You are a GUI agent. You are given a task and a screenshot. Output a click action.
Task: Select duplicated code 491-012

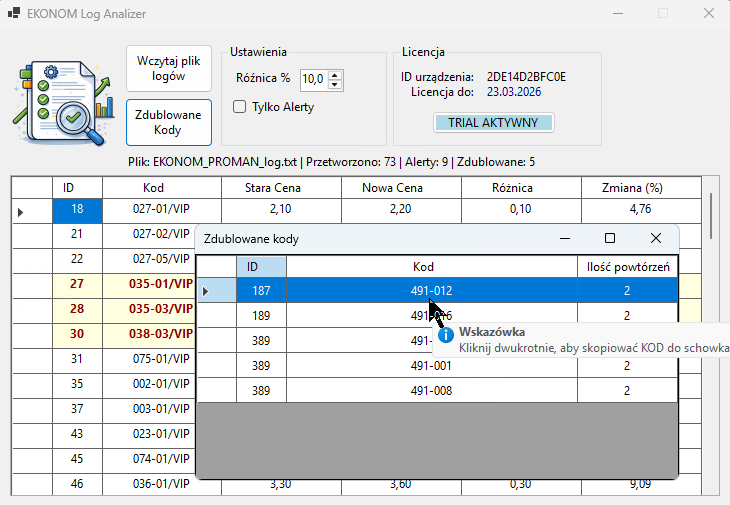pyautogui.click(x=432, y=291)
